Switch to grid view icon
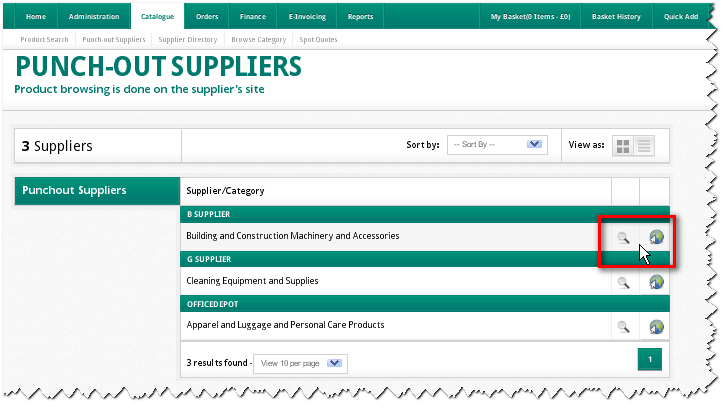This screenshot has height=408, width=727. tap(623, 146)
